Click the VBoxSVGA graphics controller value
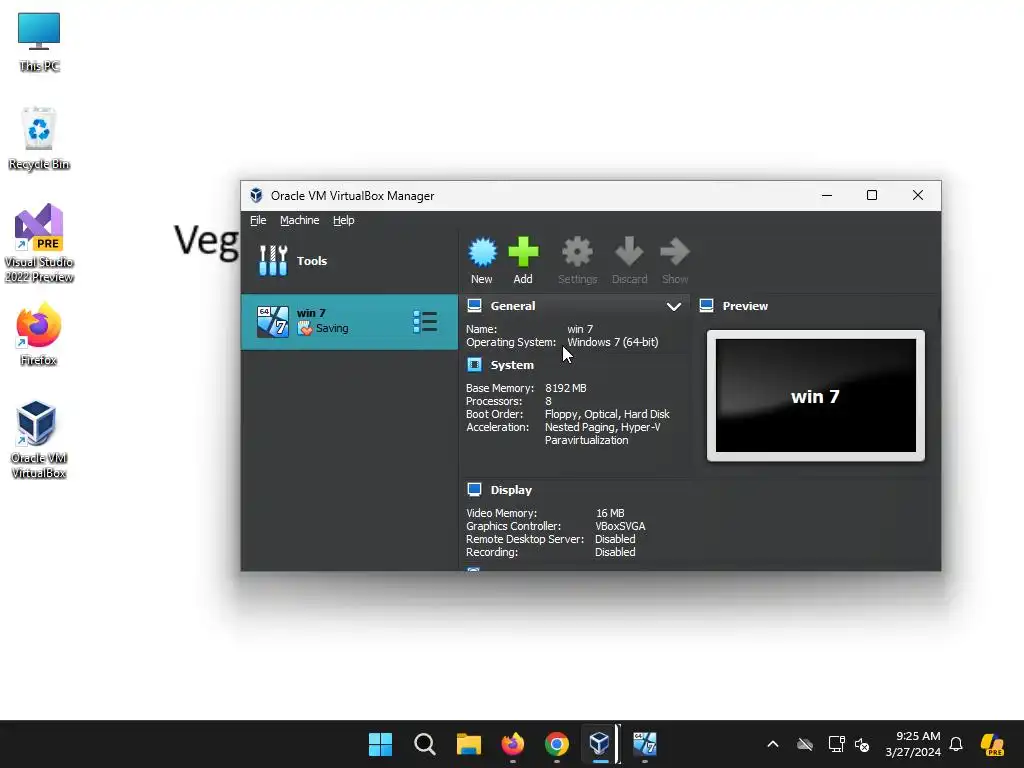The image size is (1024, 768). tap(620, 526)
